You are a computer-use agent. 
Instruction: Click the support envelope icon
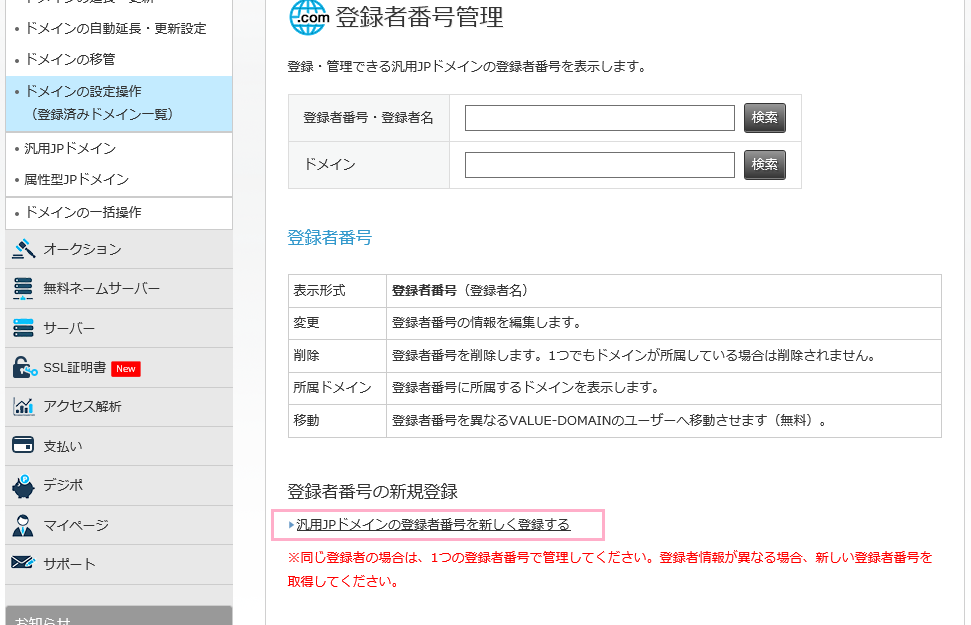click(x=23, y=564)
